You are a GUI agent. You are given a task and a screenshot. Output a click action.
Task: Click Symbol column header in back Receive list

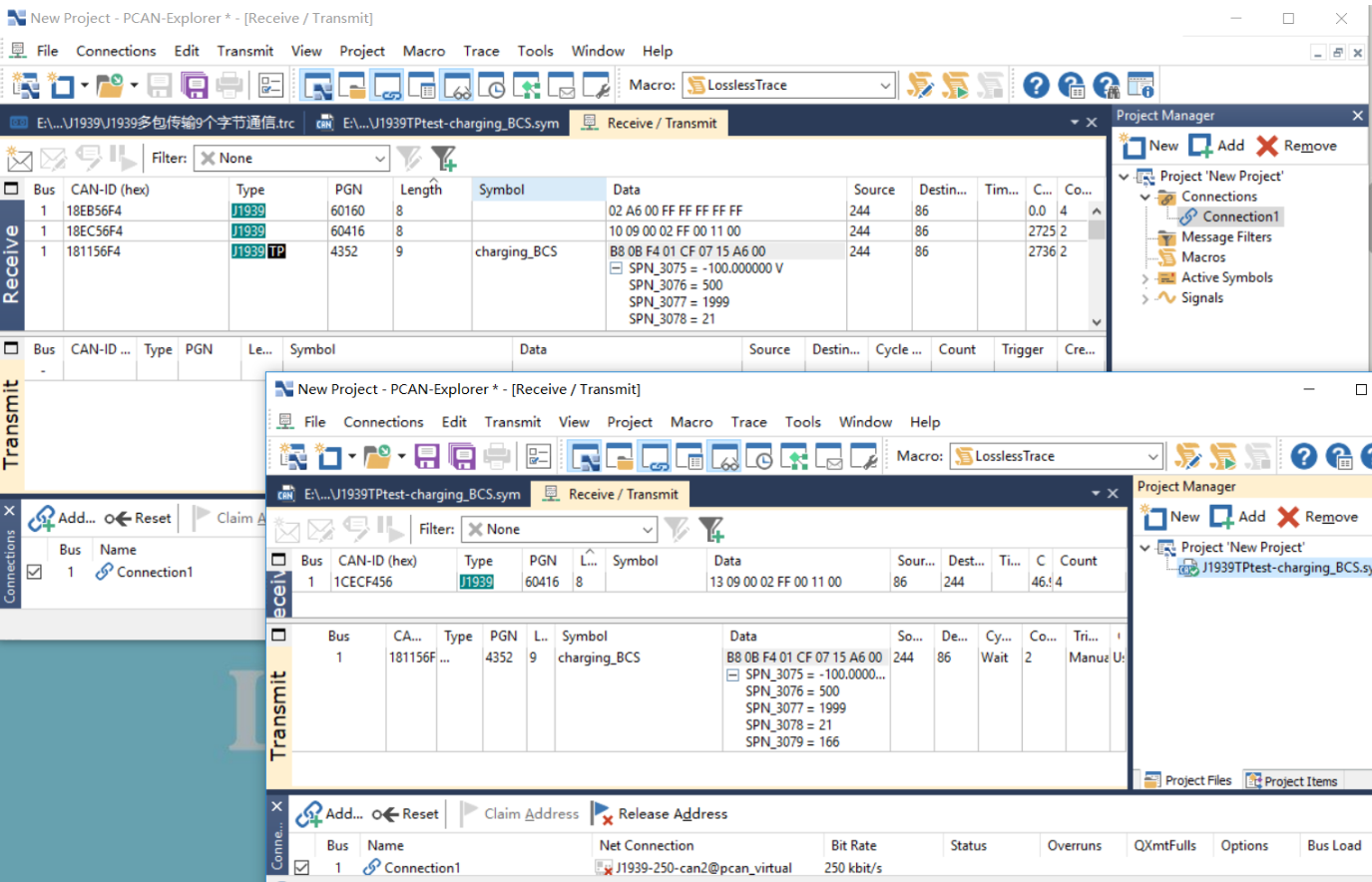538,190
